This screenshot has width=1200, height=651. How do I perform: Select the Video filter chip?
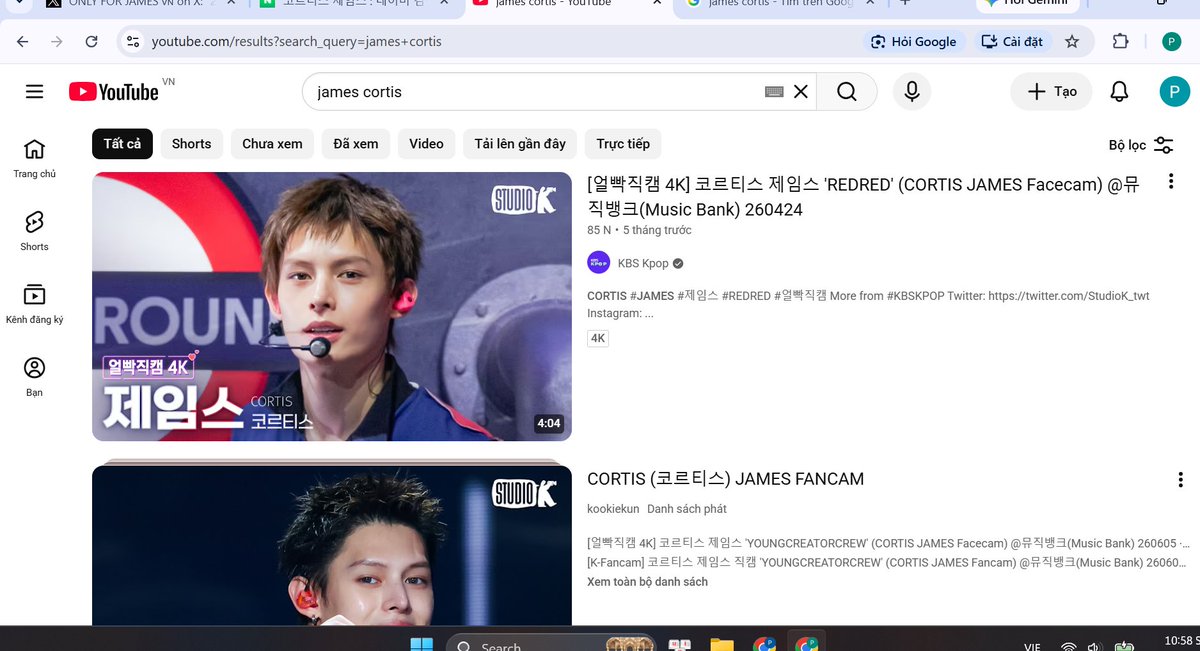[x=426, y=144]
